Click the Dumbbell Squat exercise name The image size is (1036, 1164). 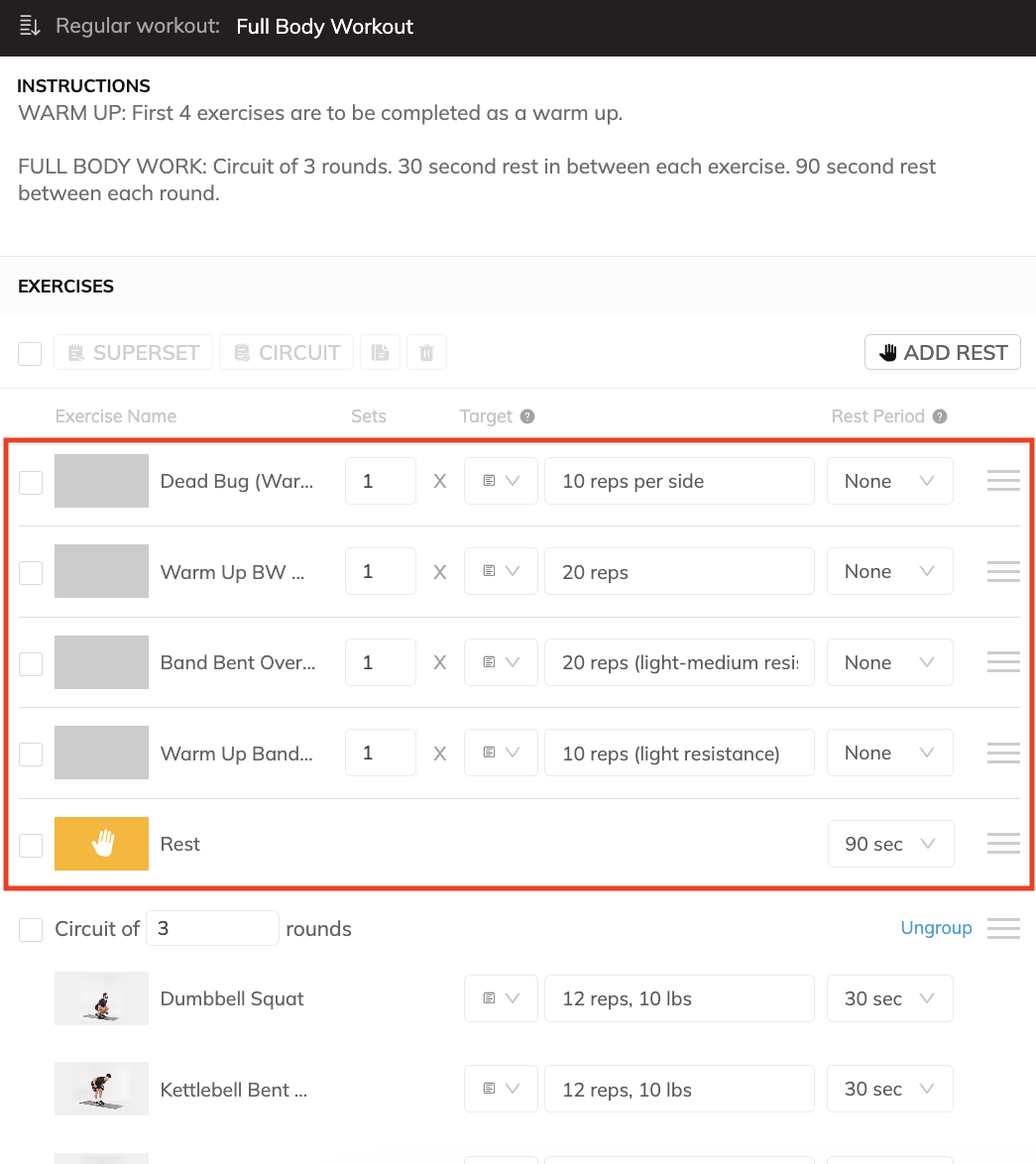coord(232,998)
